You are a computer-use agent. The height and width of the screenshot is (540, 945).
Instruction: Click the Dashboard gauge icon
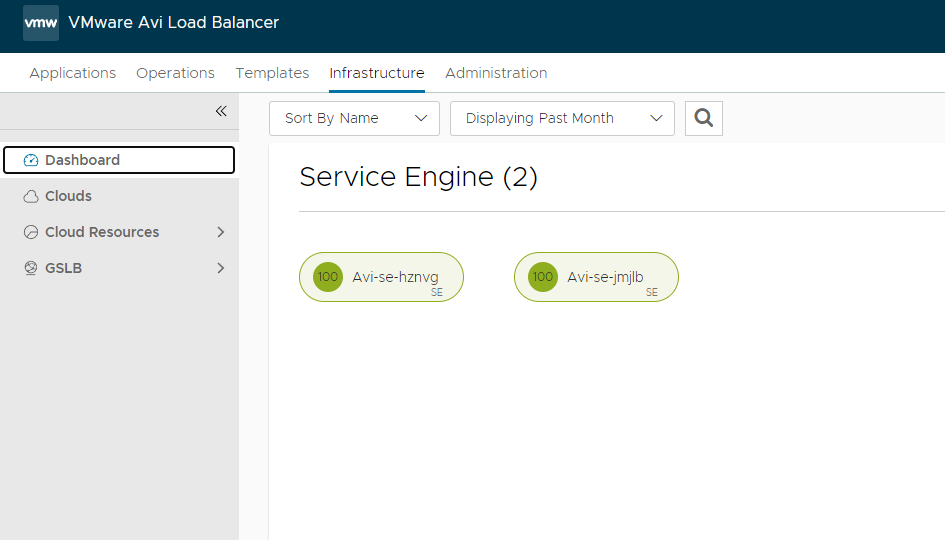pyautogui.click(x=31, y=160)
